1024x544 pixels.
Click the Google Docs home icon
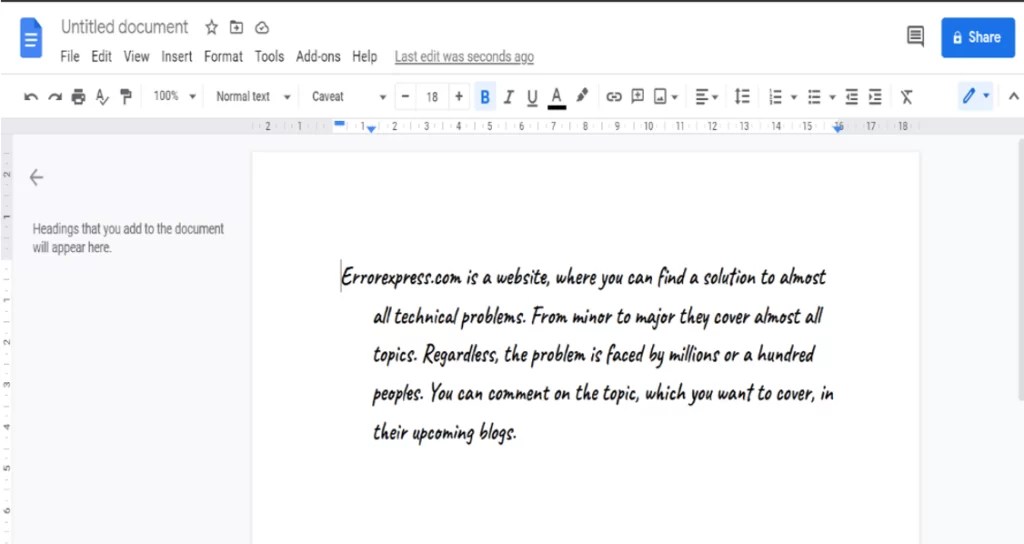click(31, 38)
